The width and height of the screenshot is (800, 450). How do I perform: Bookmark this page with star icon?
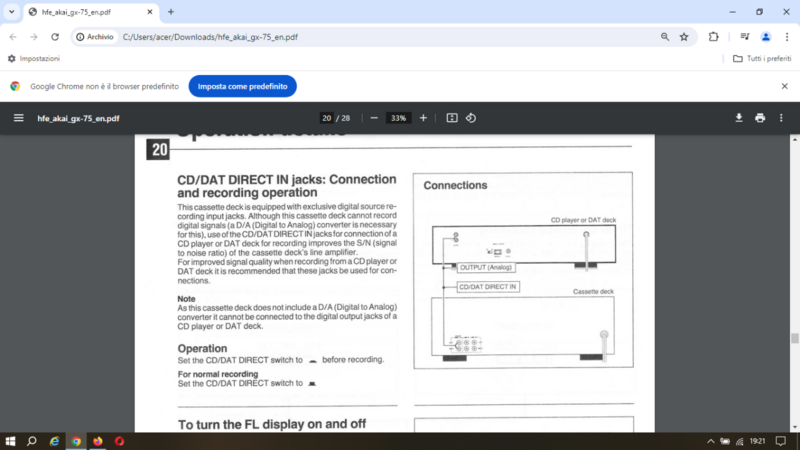[684, 36]
